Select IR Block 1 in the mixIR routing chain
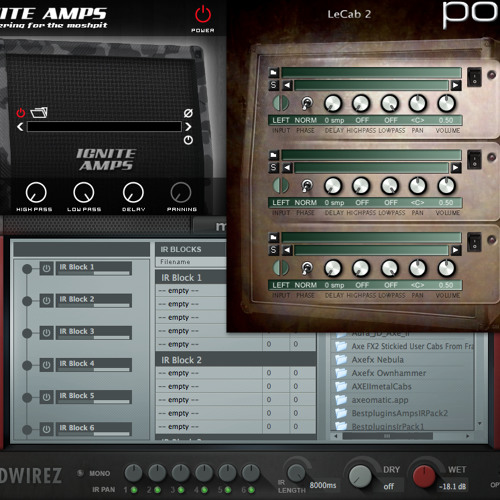Viewport: 500px width, 500px height. pos(94,268)
